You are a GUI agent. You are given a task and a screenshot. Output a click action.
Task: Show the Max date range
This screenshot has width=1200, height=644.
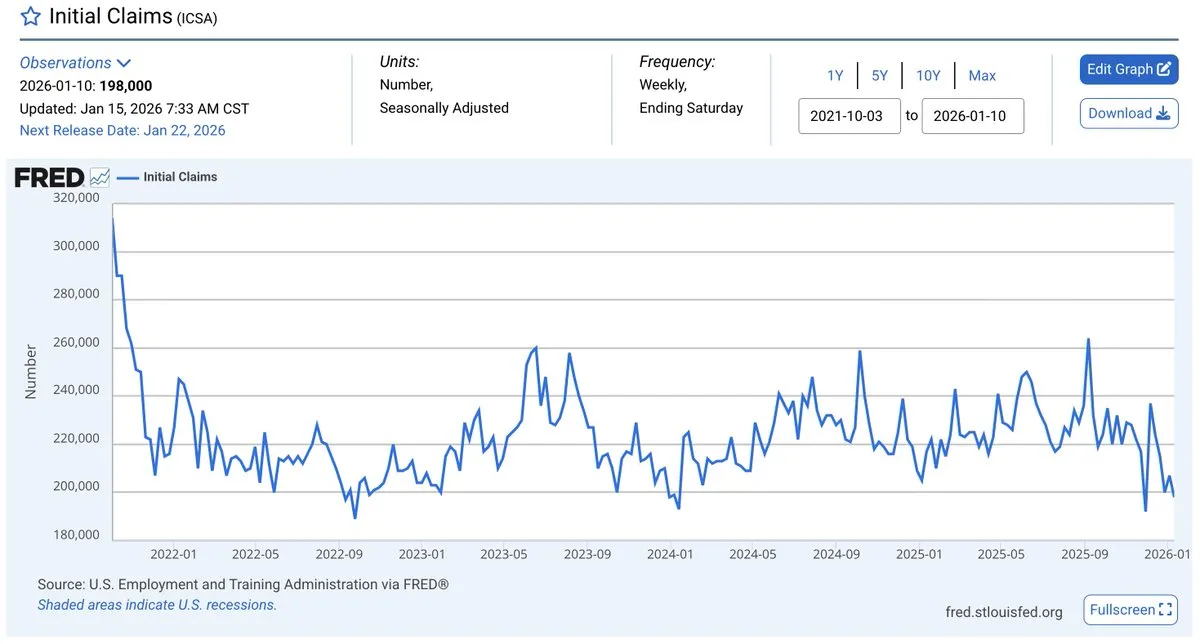point(982,76)
